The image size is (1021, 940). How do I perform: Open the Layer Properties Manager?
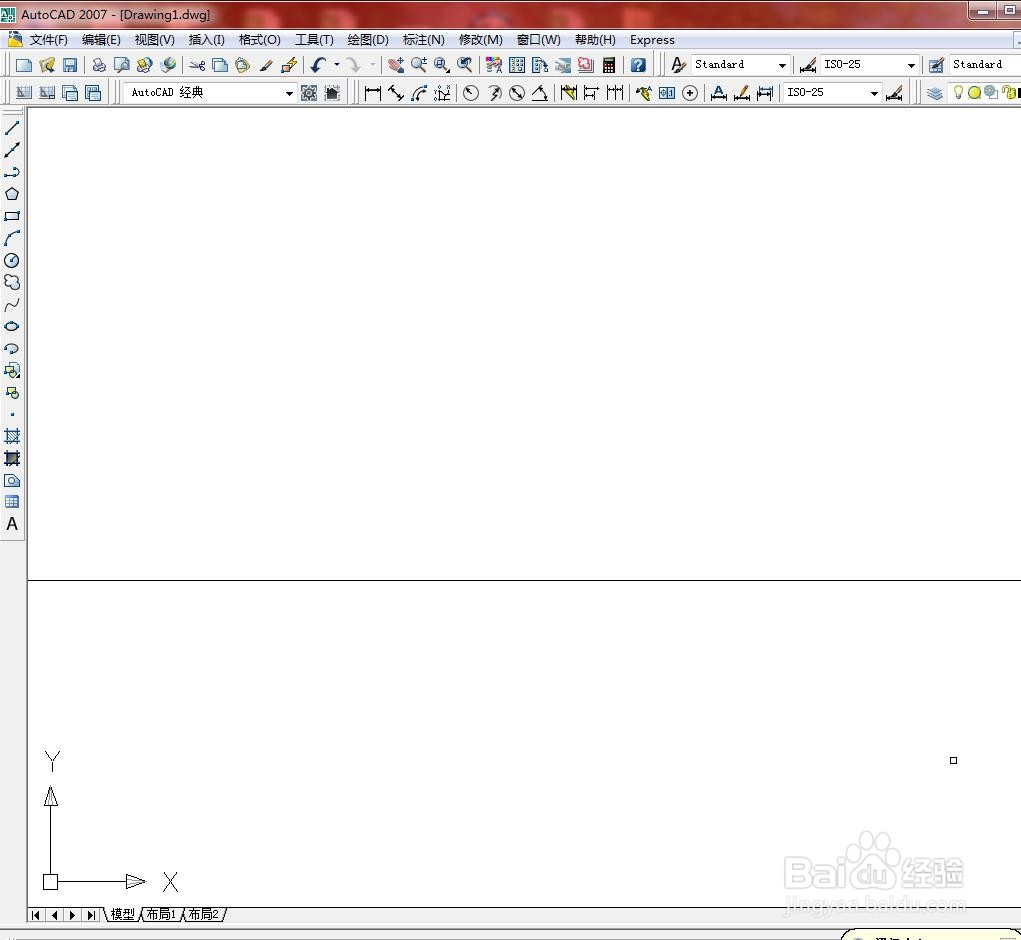[935, 93]
